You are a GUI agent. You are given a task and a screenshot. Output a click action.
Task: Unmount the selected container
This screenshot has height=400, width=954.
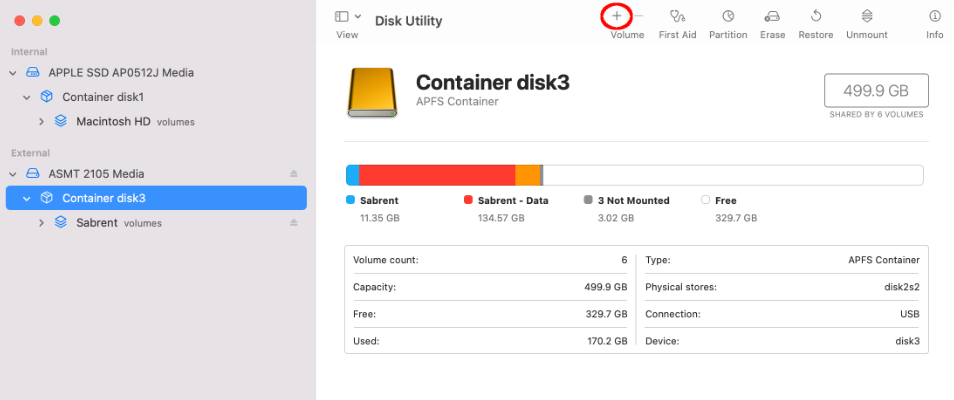coord(866,17)
